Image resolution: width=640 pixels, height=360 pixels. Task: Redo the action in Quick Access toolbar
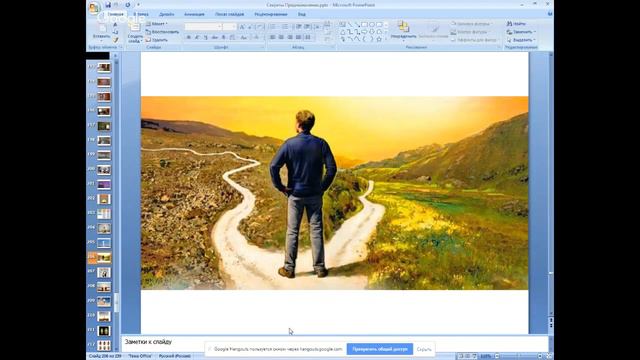128,5
